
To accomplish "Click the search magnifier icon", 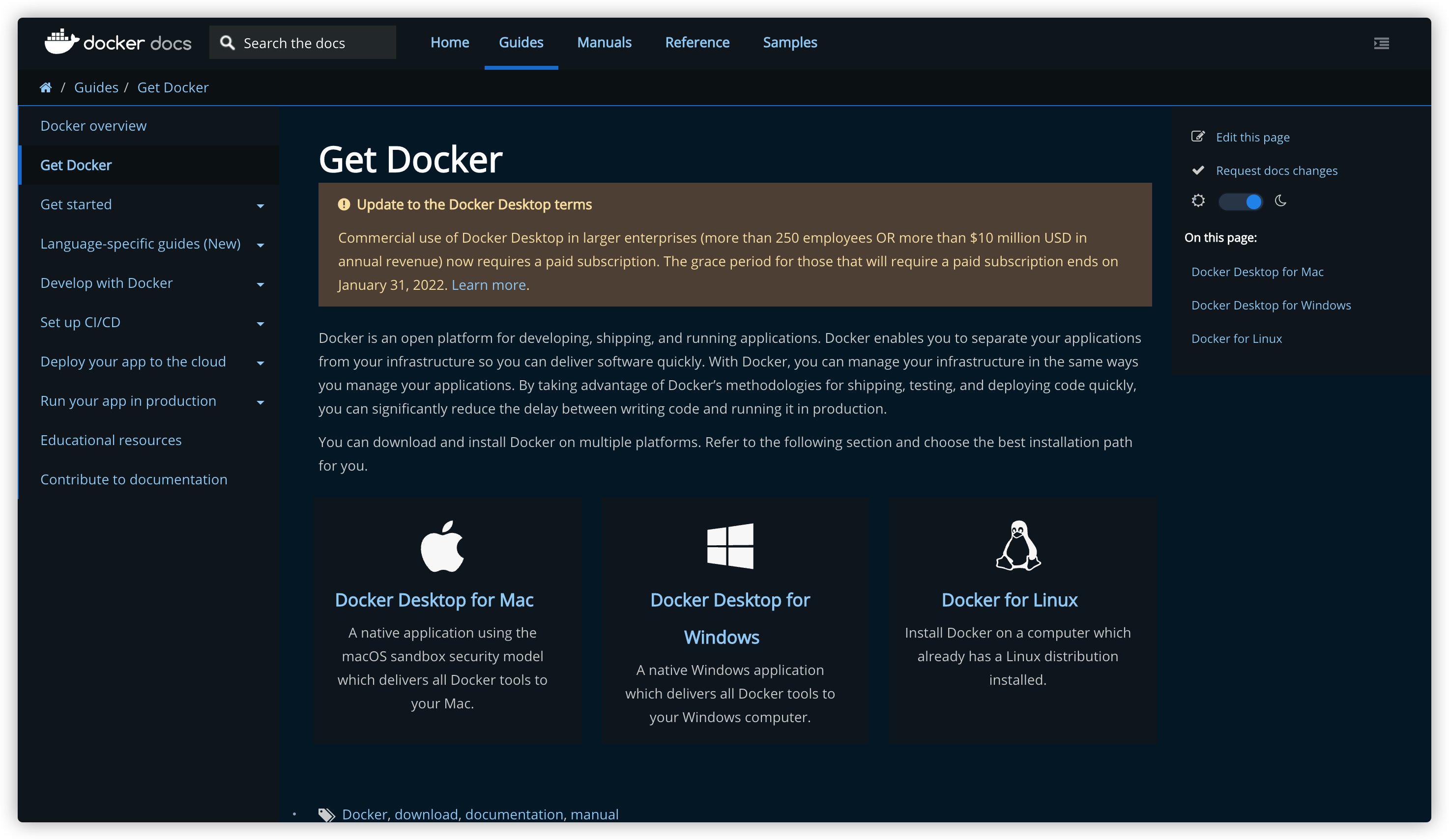I will coord(228,43).
